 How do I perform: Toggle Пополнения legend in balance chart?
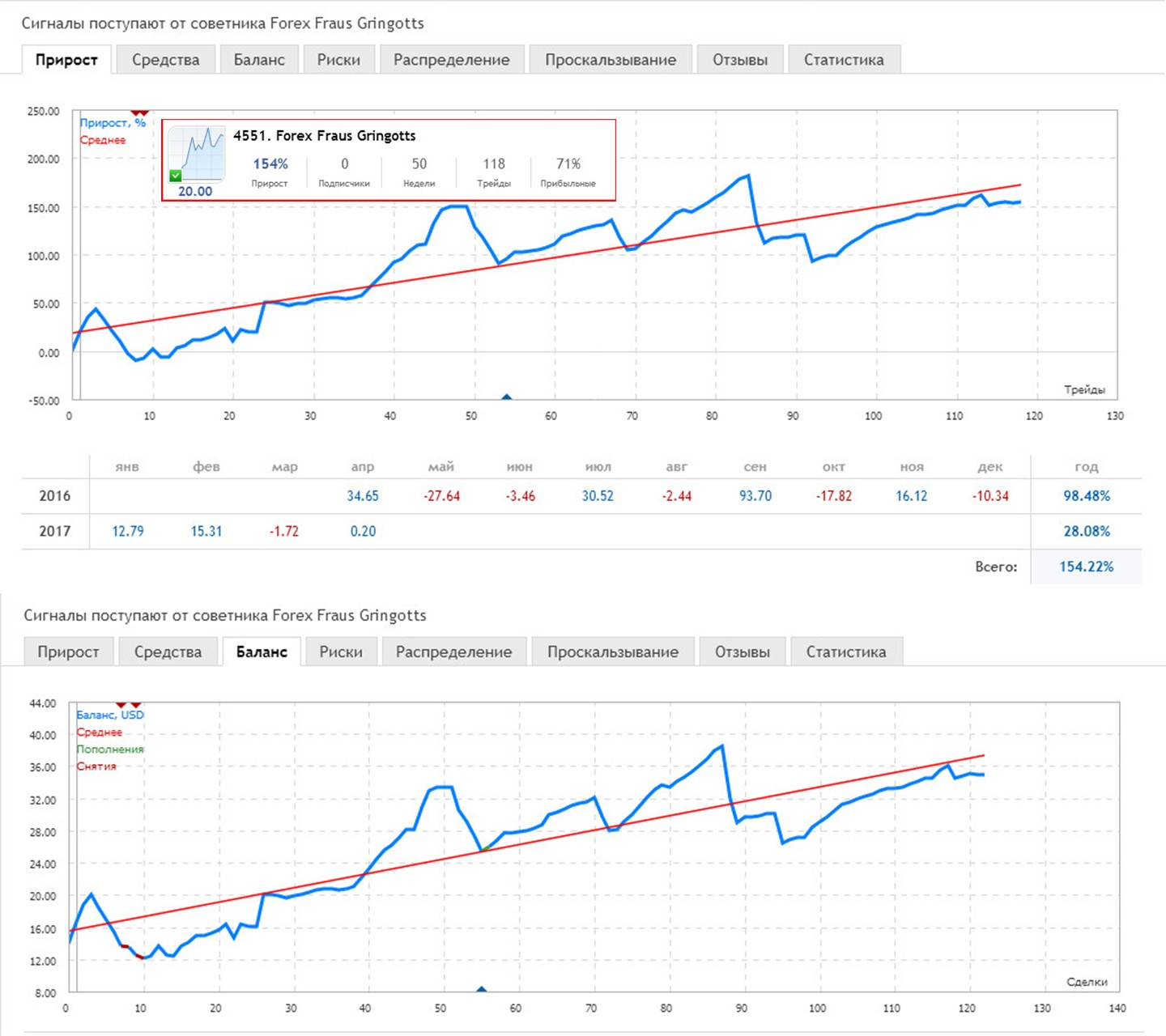coord(110,749)
